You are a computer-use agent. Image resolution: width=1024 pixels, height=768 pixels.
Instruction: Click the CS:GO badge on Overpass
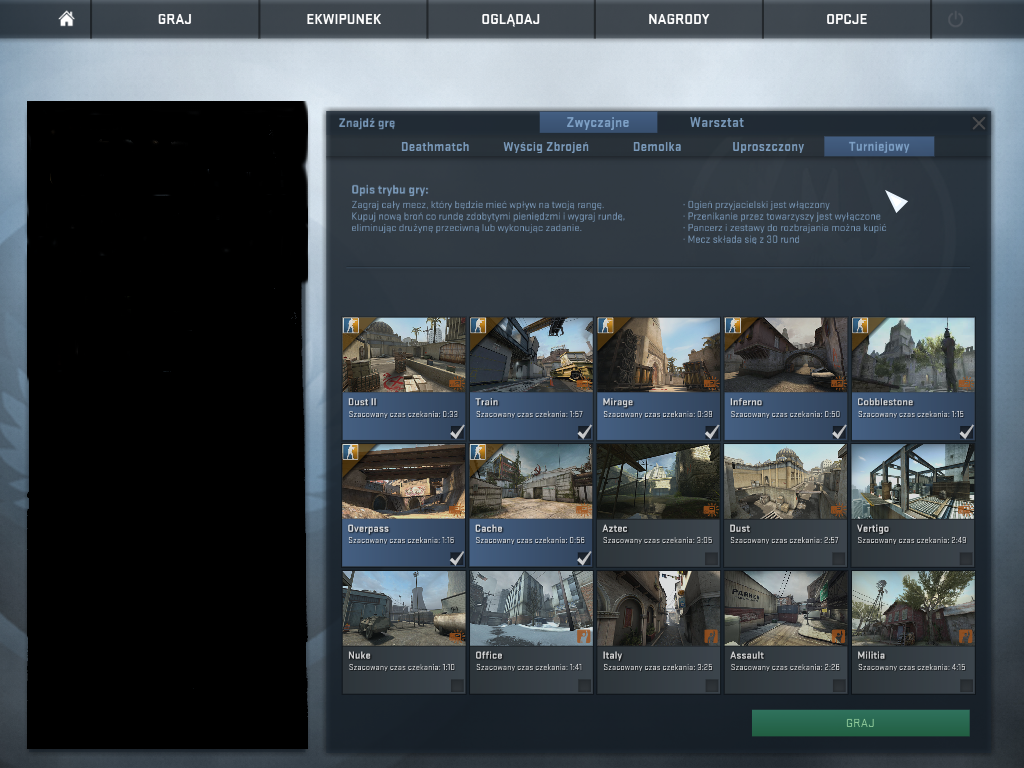[351, 452]
